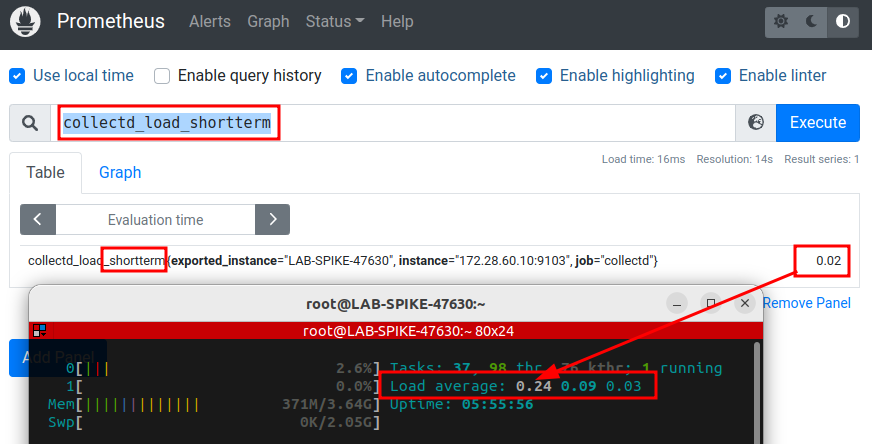
Task: Maximize the terminal window
Action: point(711,304)
